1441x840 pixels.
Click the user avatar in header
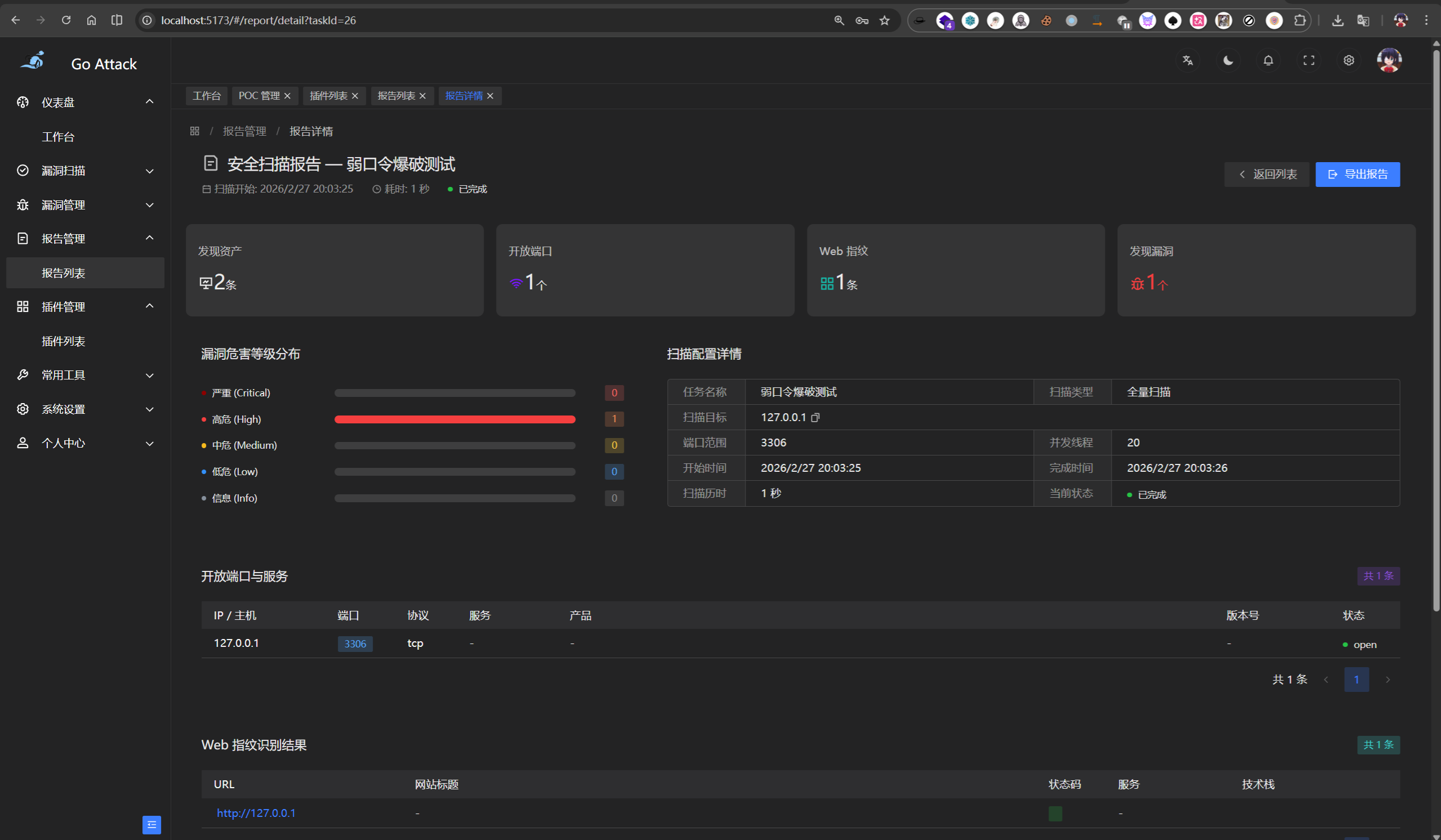[x=1389, y=60]
